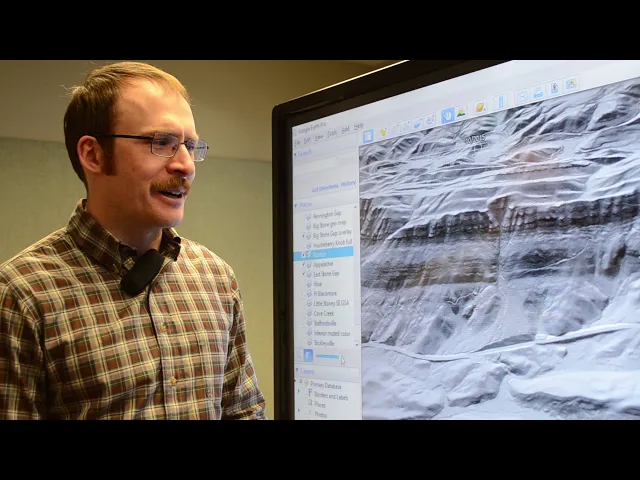Click the History link in Search panel
640x480 pixels.
[x=347, y=184]
